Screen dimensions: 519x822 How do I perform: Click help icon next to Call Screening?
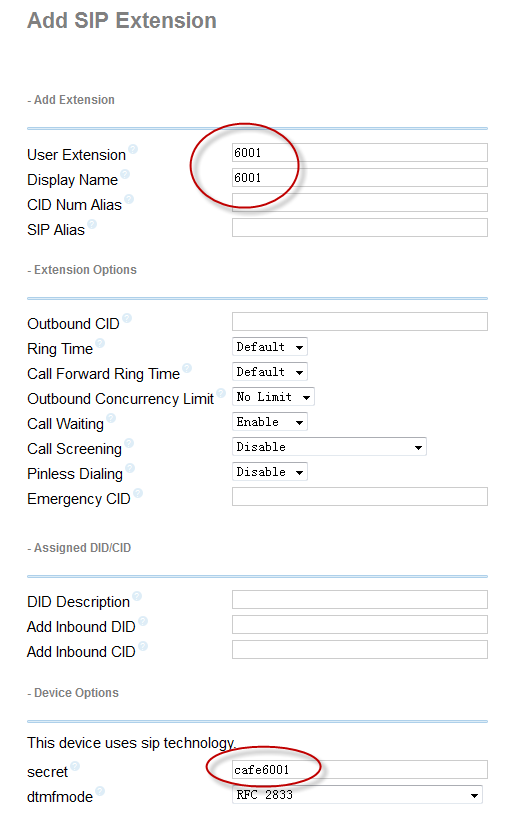coord(129,444)
